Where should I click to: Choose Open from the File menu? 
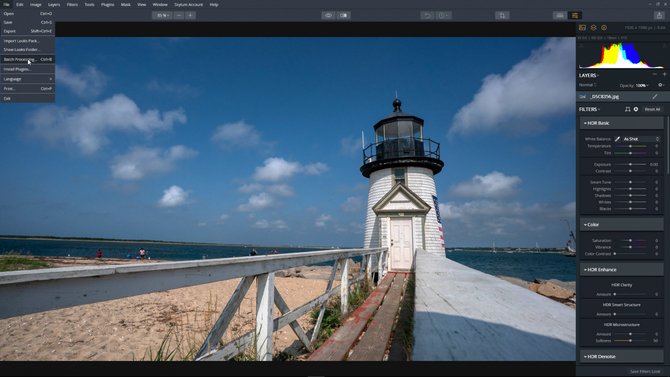tap(27, 14)
